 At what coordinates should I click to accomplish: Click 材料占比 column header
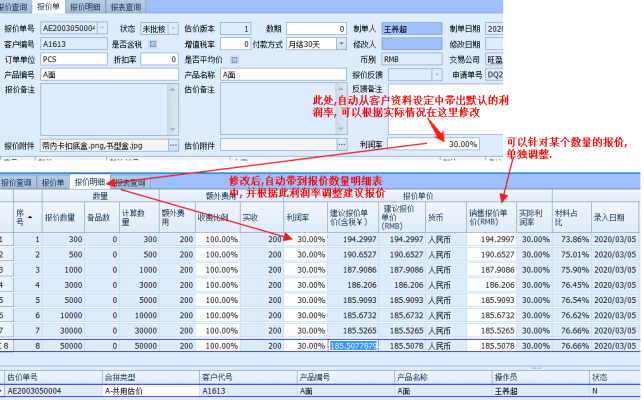[x=572, y=217]
